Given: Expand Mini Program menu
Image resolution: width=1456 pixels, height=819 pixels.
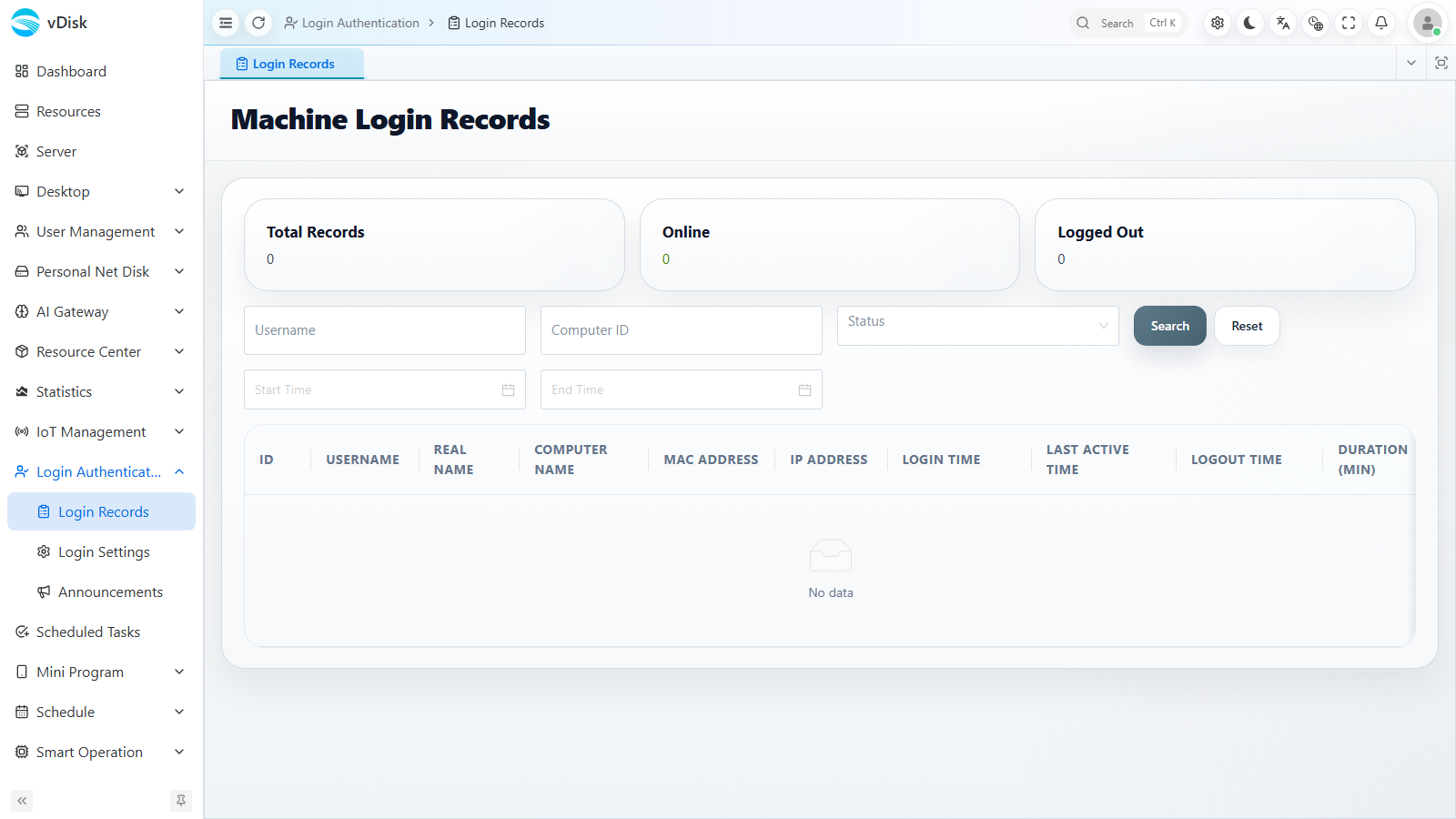Looking at the screenshot, I should [101, 672].
